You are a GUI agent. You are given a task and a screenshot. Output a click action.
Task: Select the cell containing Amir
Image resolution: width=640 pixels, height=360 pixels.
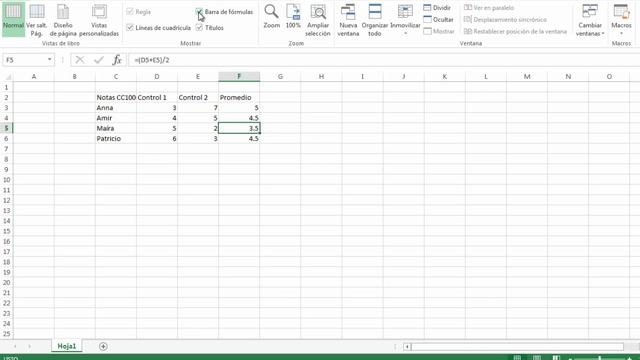[116, 118]
